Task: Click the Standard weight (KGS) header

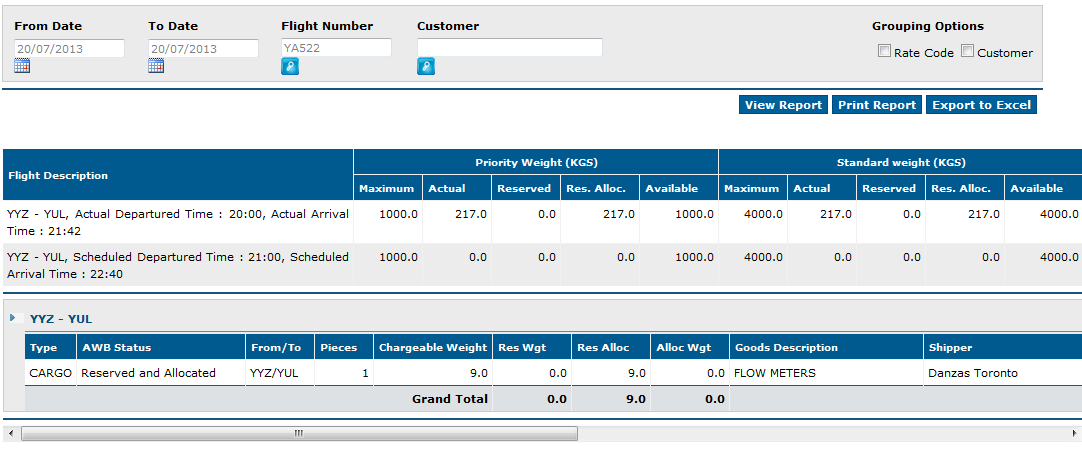Action: coord(901,163)
